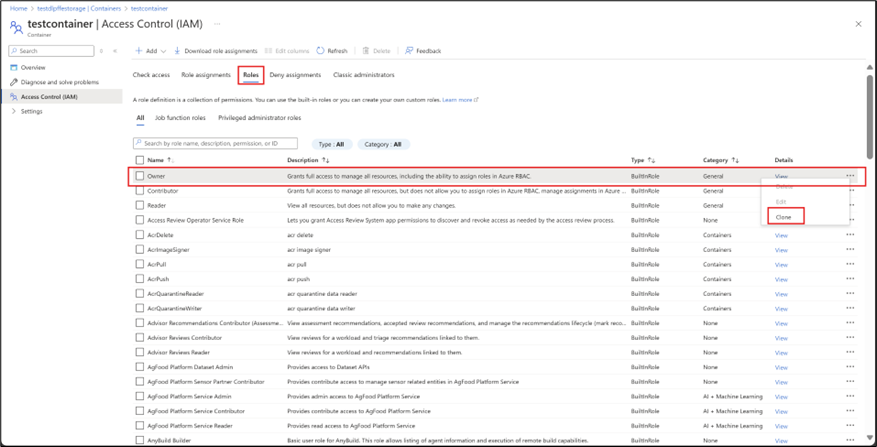877x447 pixels.
Task: Check the AcrImageSigner role checkbox
Action: (x=140, y=250)
